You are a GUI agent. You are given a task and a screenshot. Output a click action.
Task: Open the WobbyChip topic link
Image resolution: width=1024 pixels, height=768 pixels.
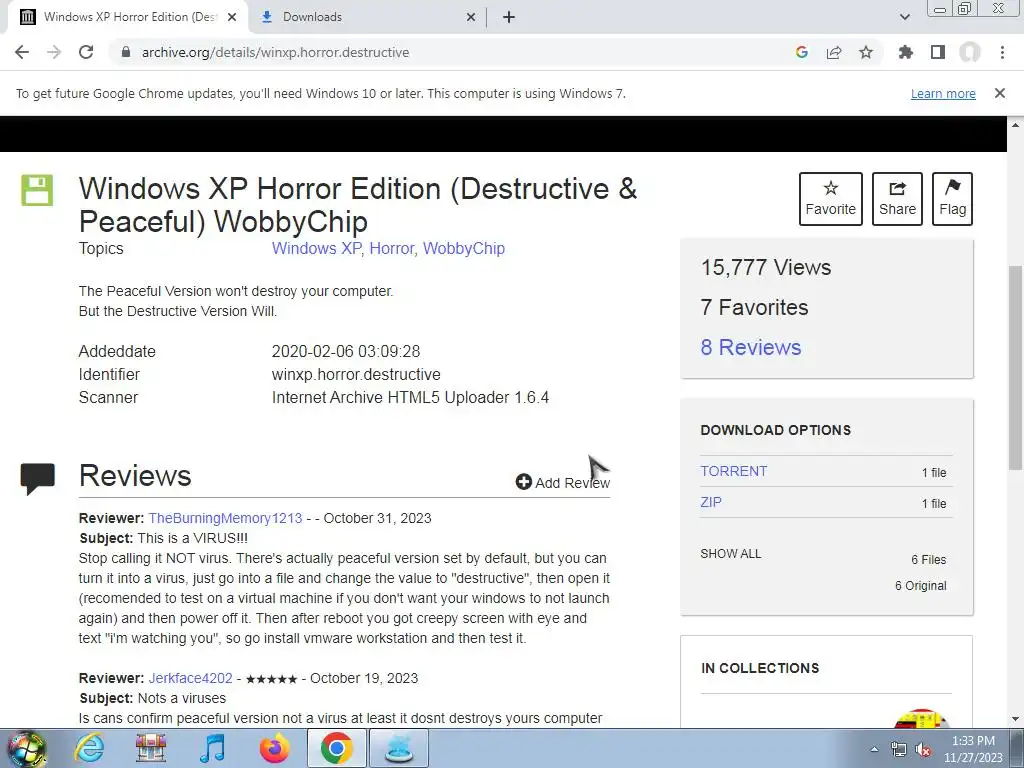(464, 248)
